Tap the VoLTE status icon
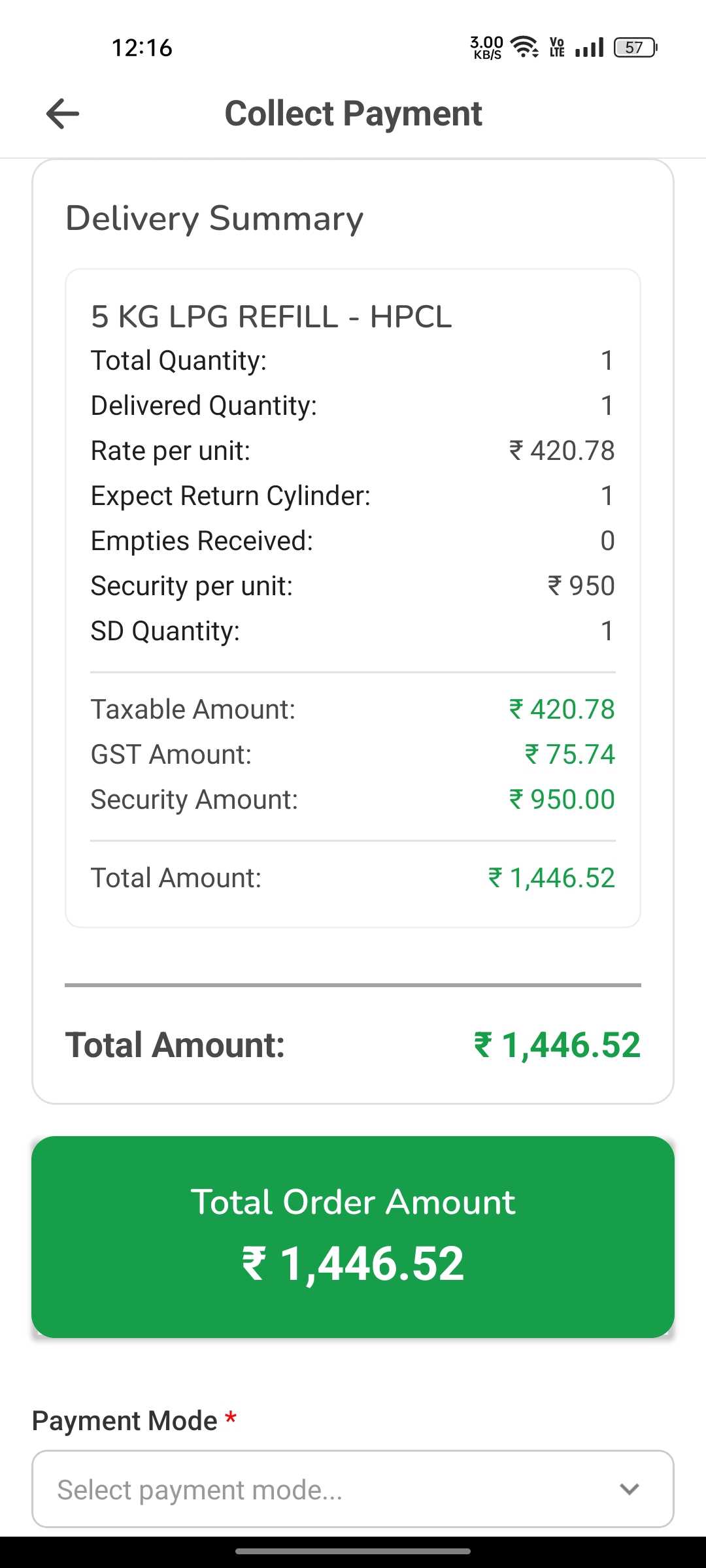Viewport: 706px width, 1568px height. [557, 47]
